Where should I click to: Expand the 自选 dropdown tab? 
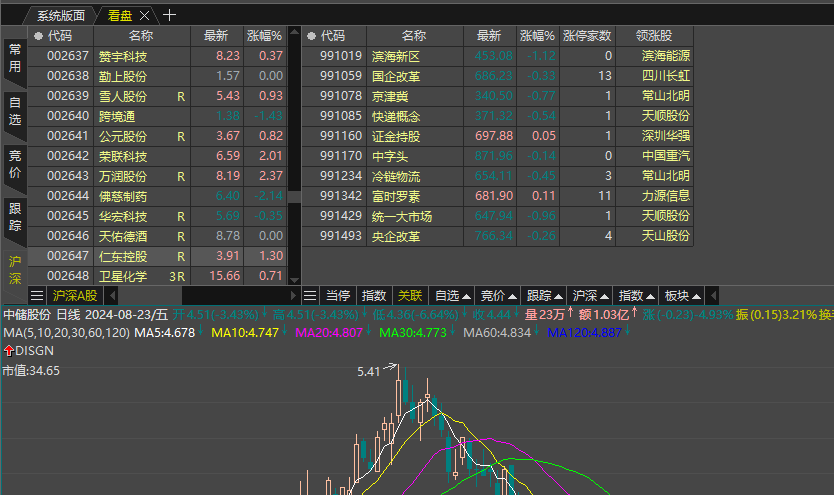(452, 296)
